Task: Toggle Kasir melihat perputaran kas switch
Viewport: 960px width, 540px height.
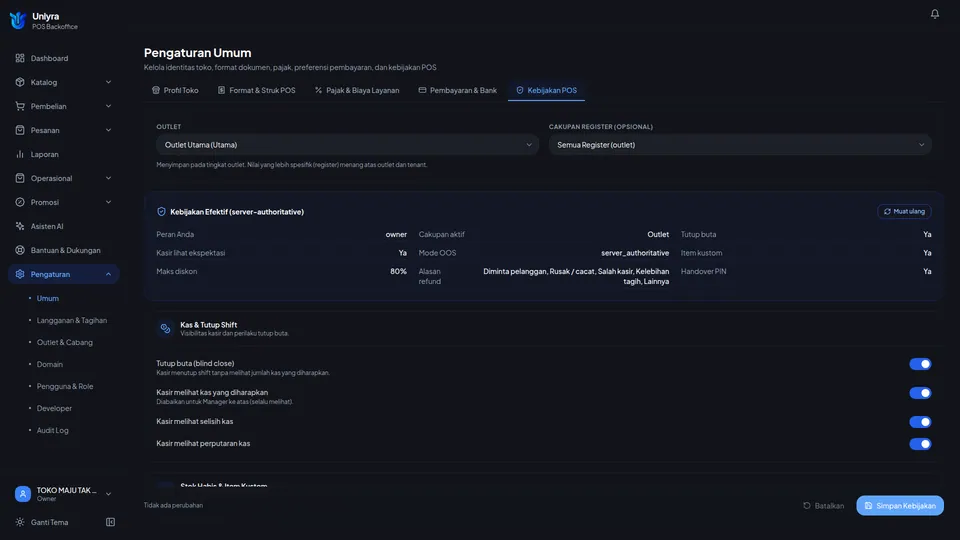Action: 920,444
